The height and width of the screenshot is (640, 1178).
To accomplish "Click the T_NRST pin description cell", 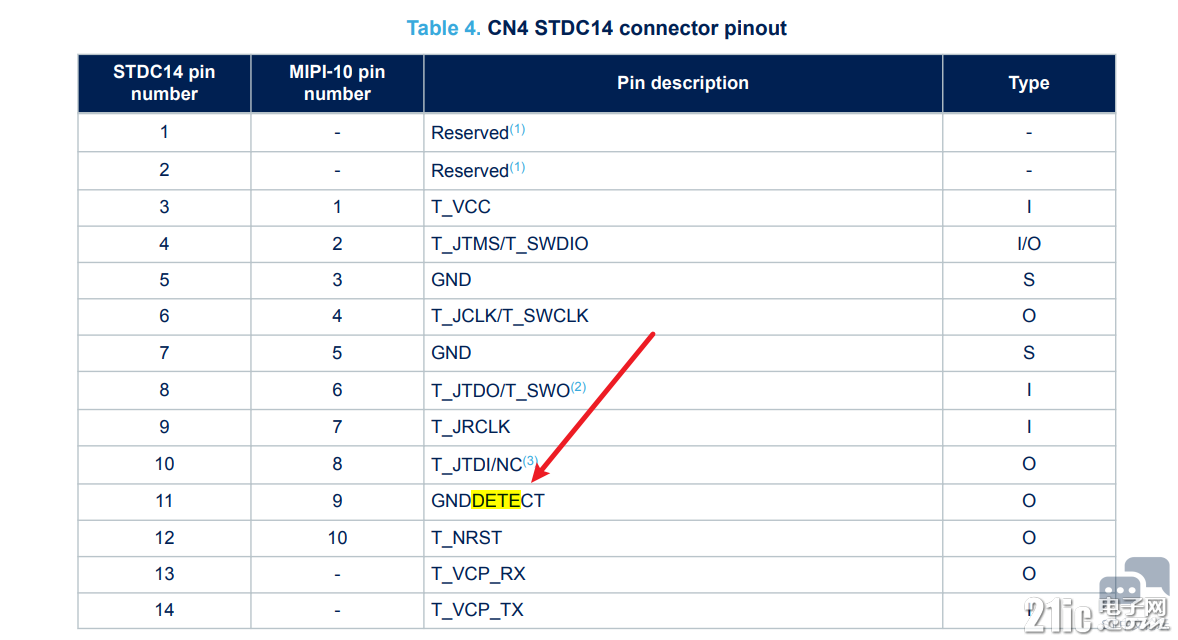I will (683, 538).
